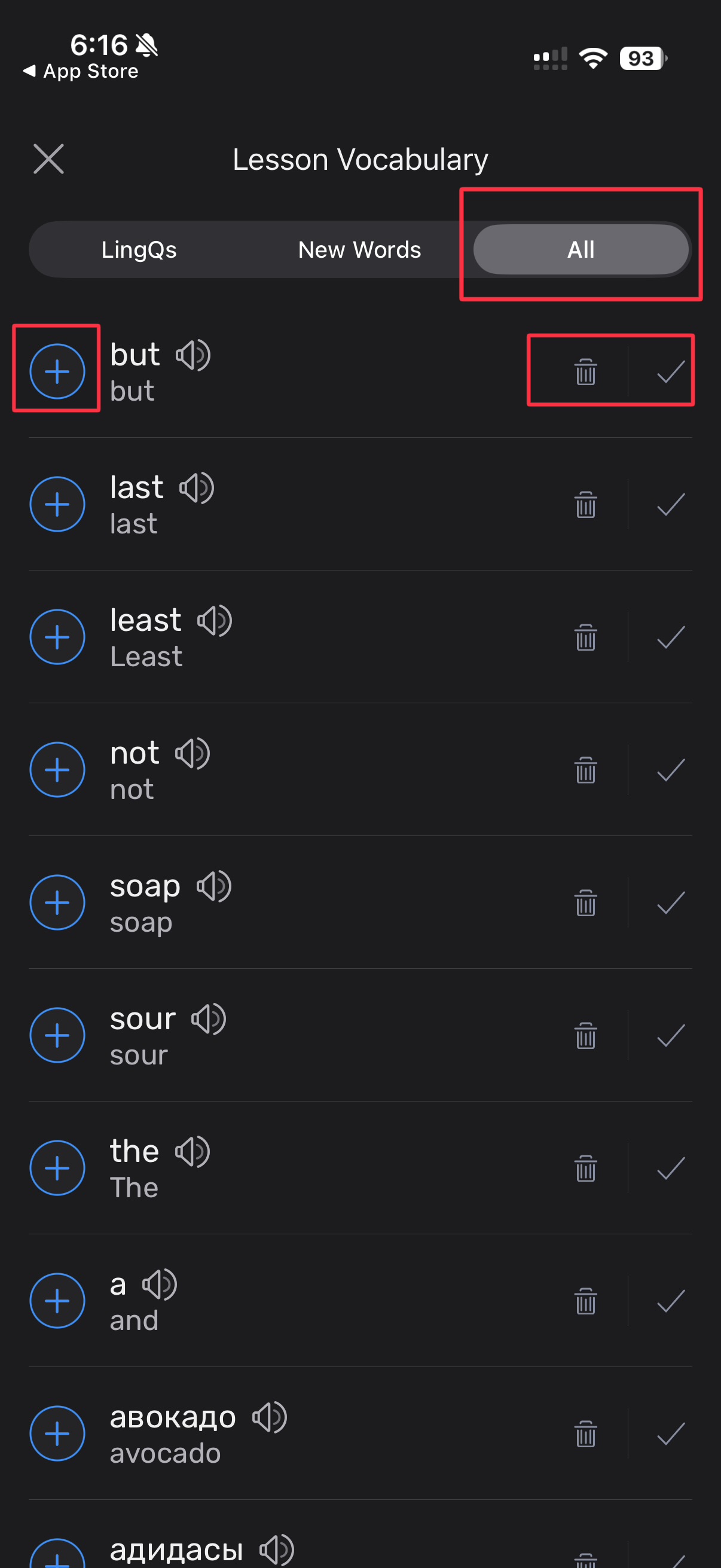
Task: Return to App Store via back link
Action: pos(81,71)
